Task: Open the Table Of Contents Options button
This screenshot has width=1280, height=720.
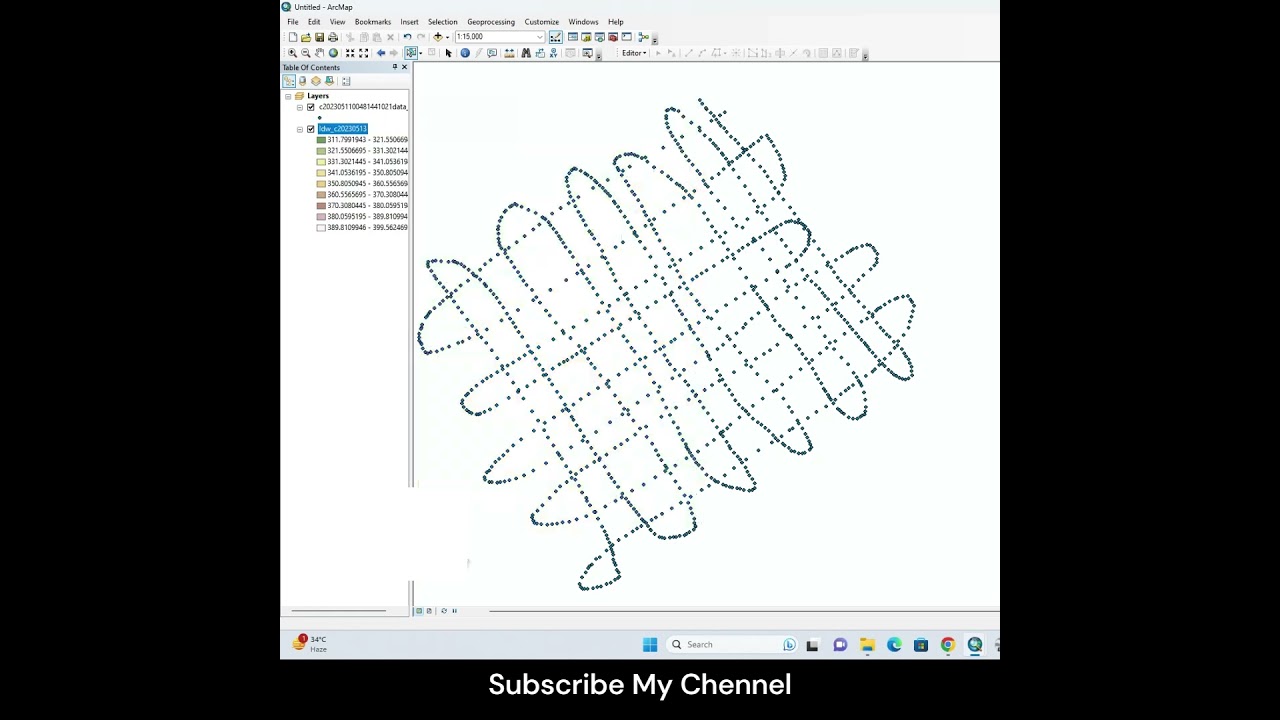Action: 346,81
